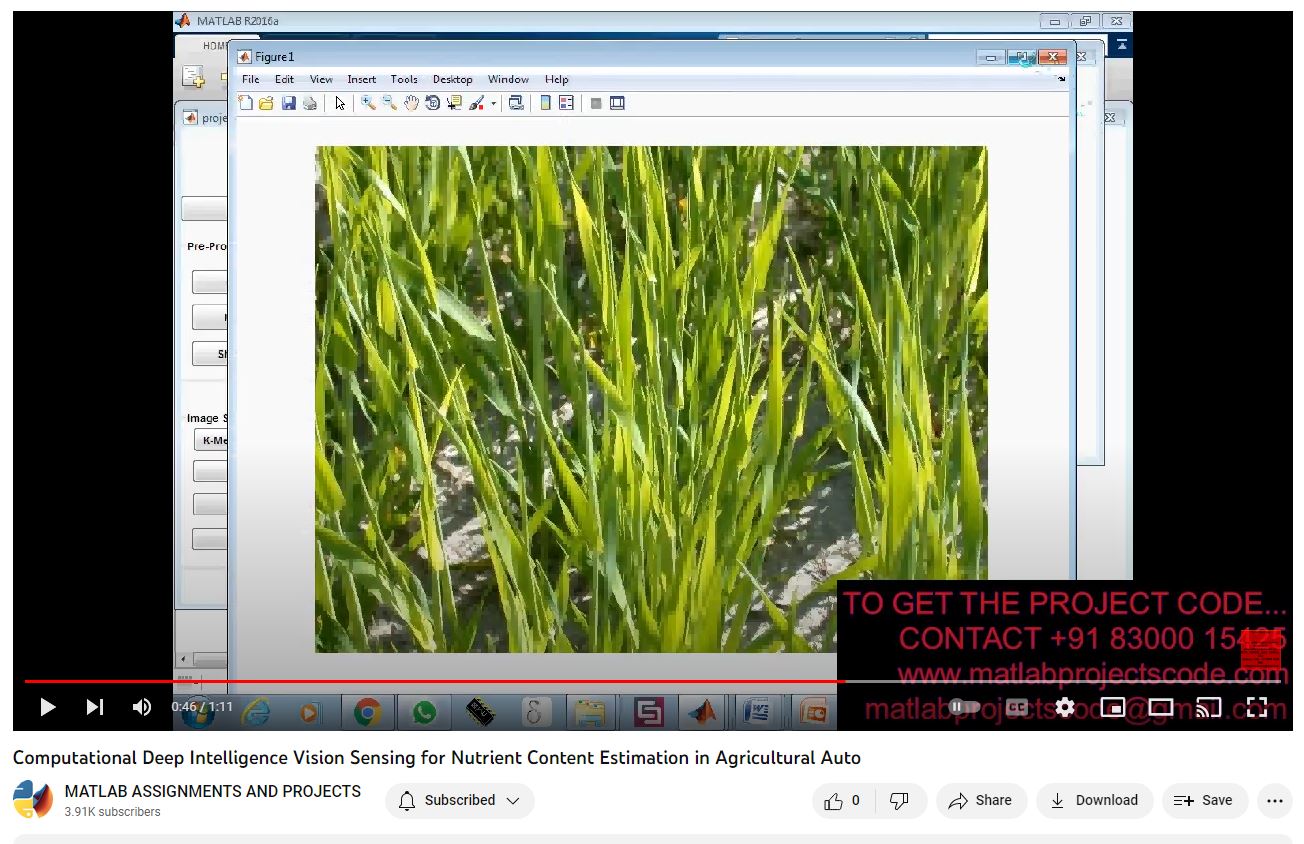This screenshot has width=1304, height=844.
Task: Play the YouTube video
Action: point(47,707)
